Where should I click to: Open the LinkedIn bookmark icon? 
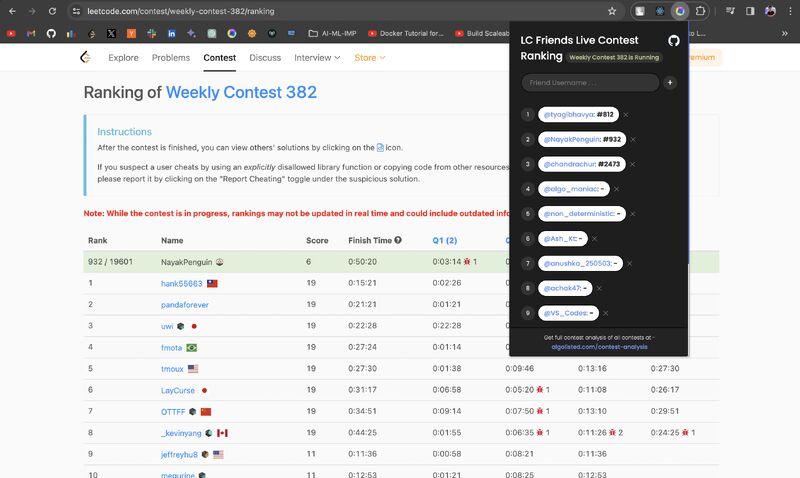[171, 34]
